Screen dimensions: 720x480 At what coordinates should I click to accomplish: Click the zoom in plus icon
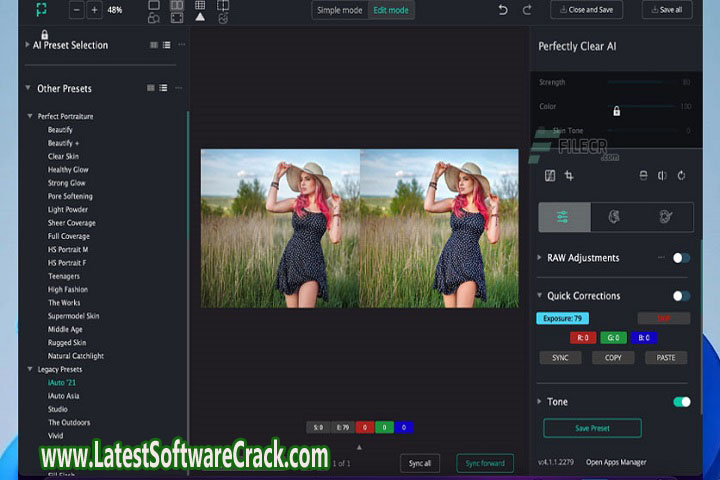94,10
